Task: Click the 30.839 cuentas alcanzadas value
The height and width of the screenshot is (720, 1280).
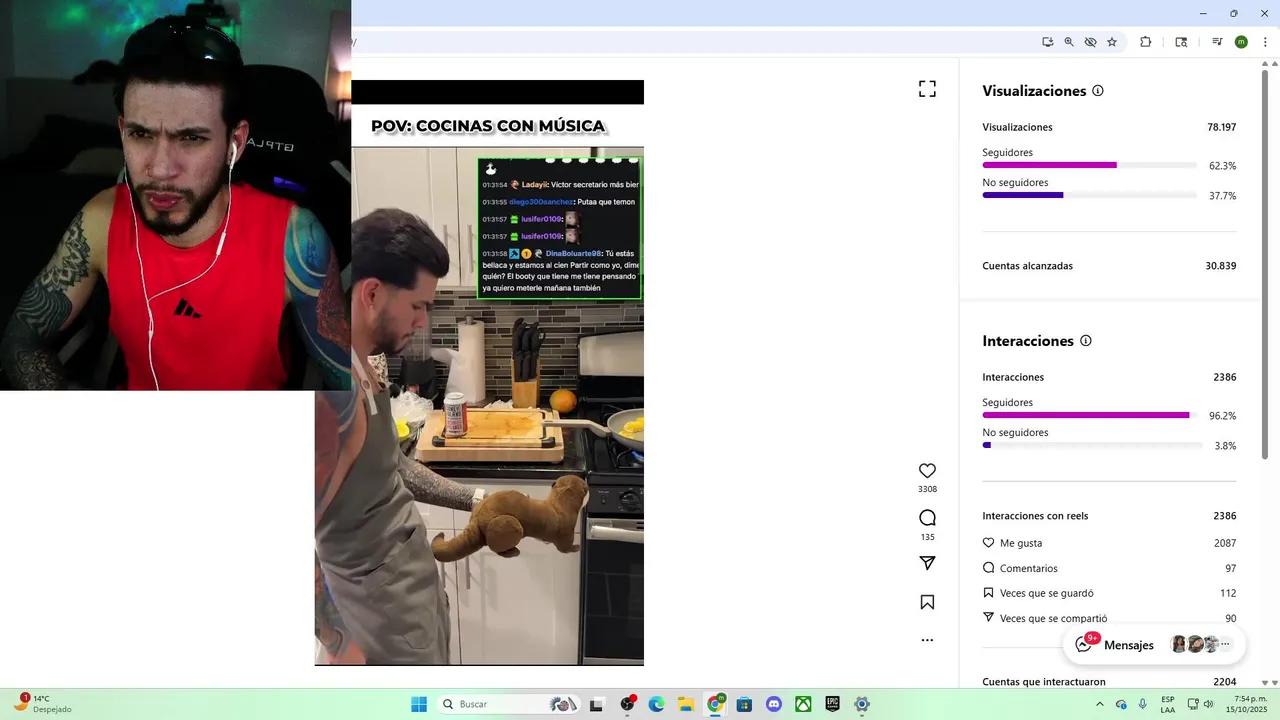Action: click(1221, 266)
